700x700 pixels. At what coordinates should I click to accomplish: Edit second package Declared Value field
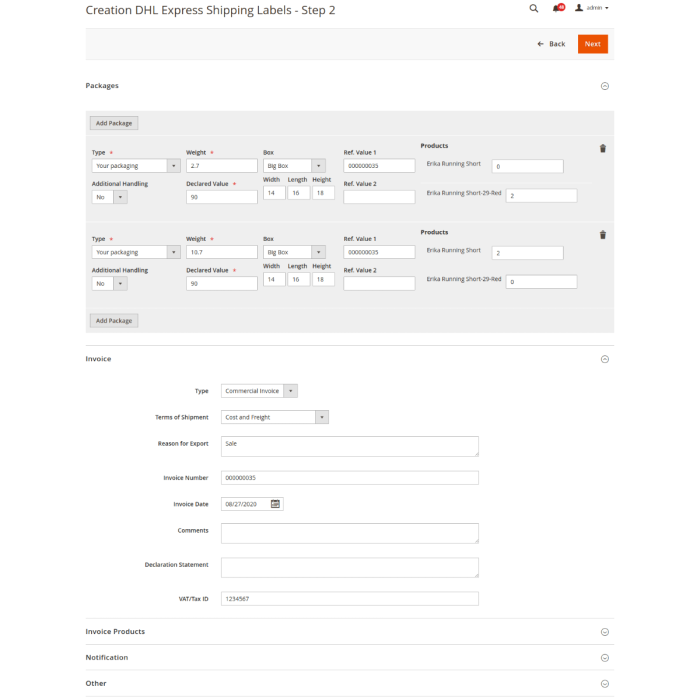(221, 283)
